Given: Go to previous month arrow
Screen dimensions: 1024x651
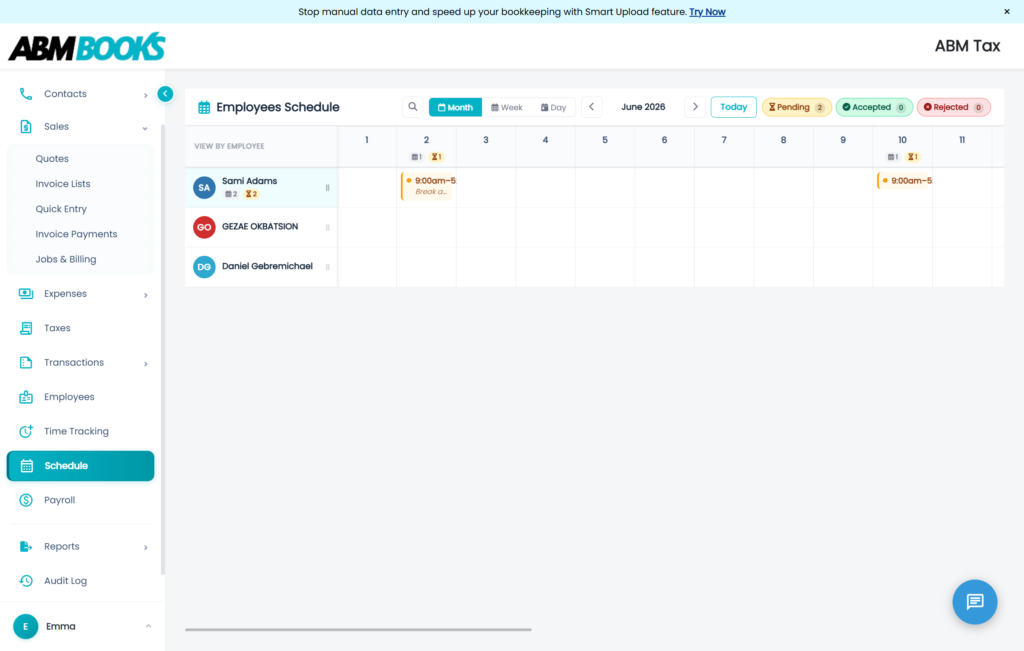Looking at the screenshot, I should tap(592, 107).
